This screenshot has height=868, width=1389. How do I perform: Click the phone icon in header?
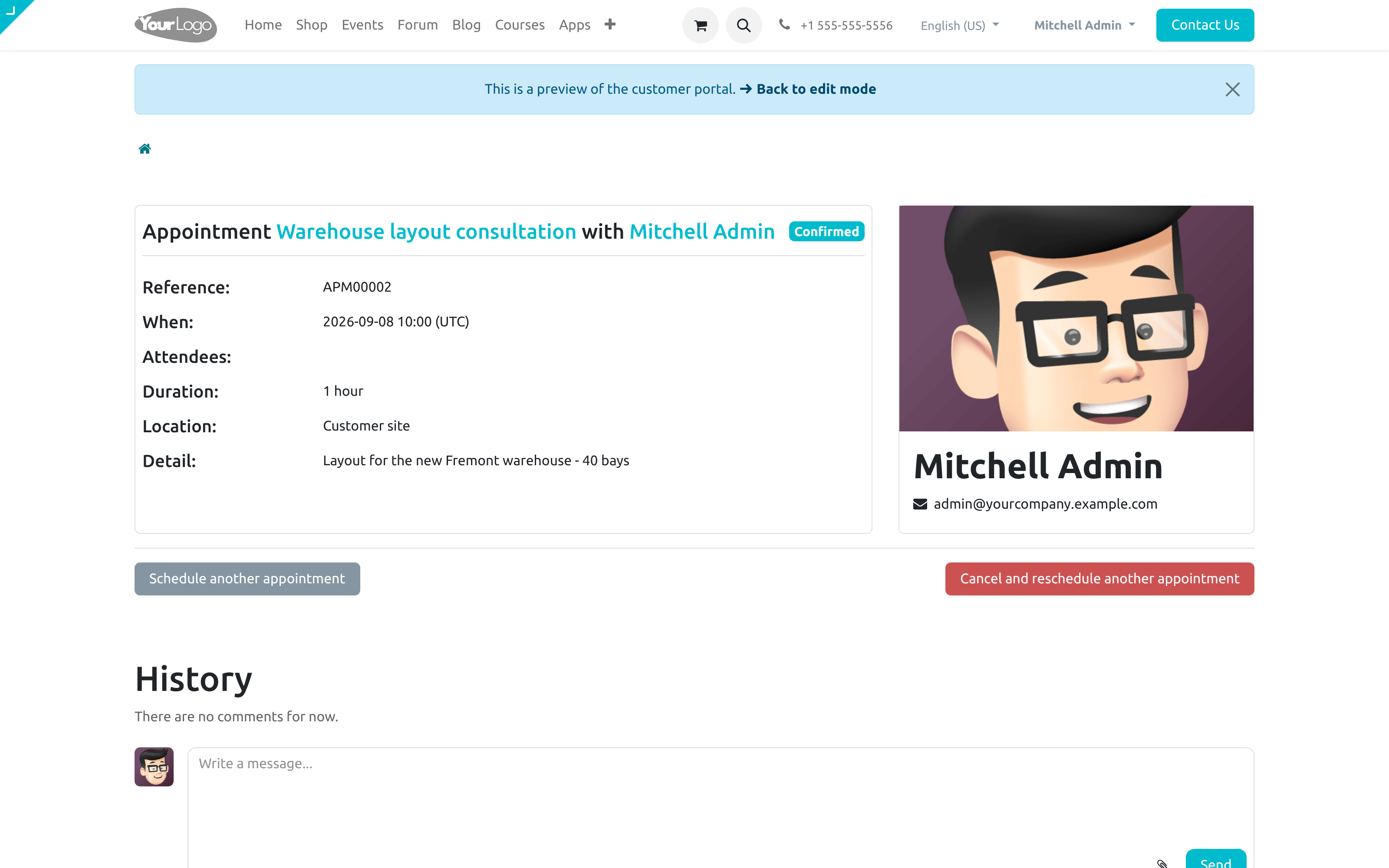point(784,25)
